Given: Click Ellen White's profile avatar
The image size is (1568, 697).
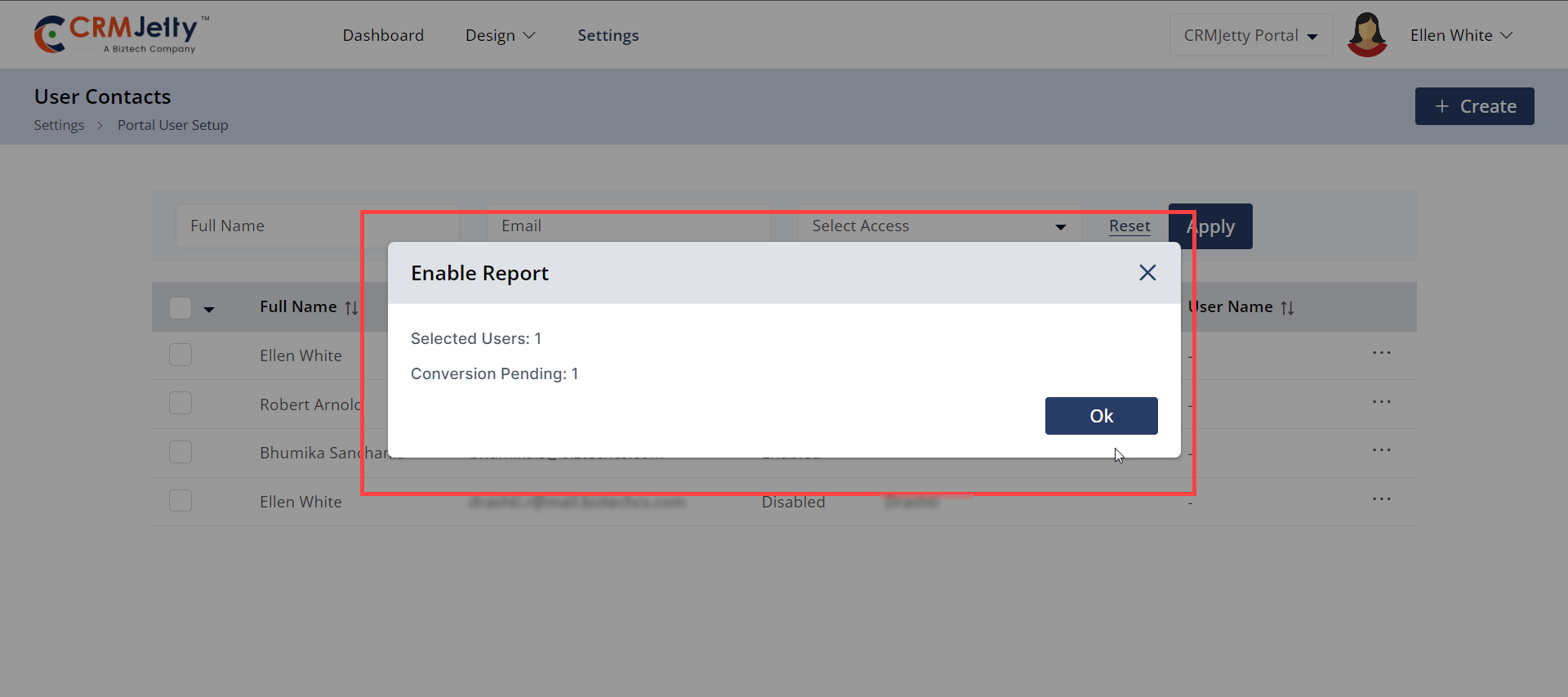Looking at the screenshot, I should pos(1366,35).
